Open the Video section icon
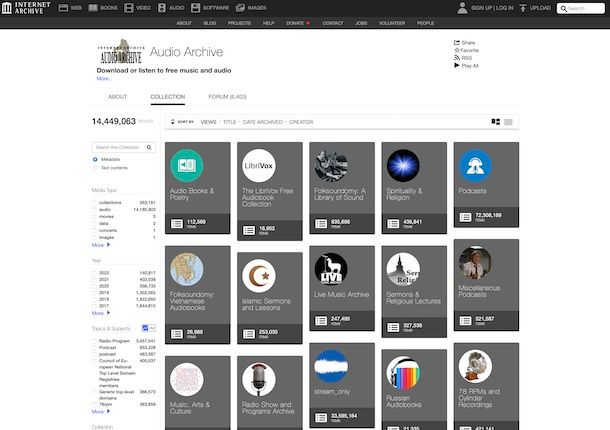 tap(129, 8)
